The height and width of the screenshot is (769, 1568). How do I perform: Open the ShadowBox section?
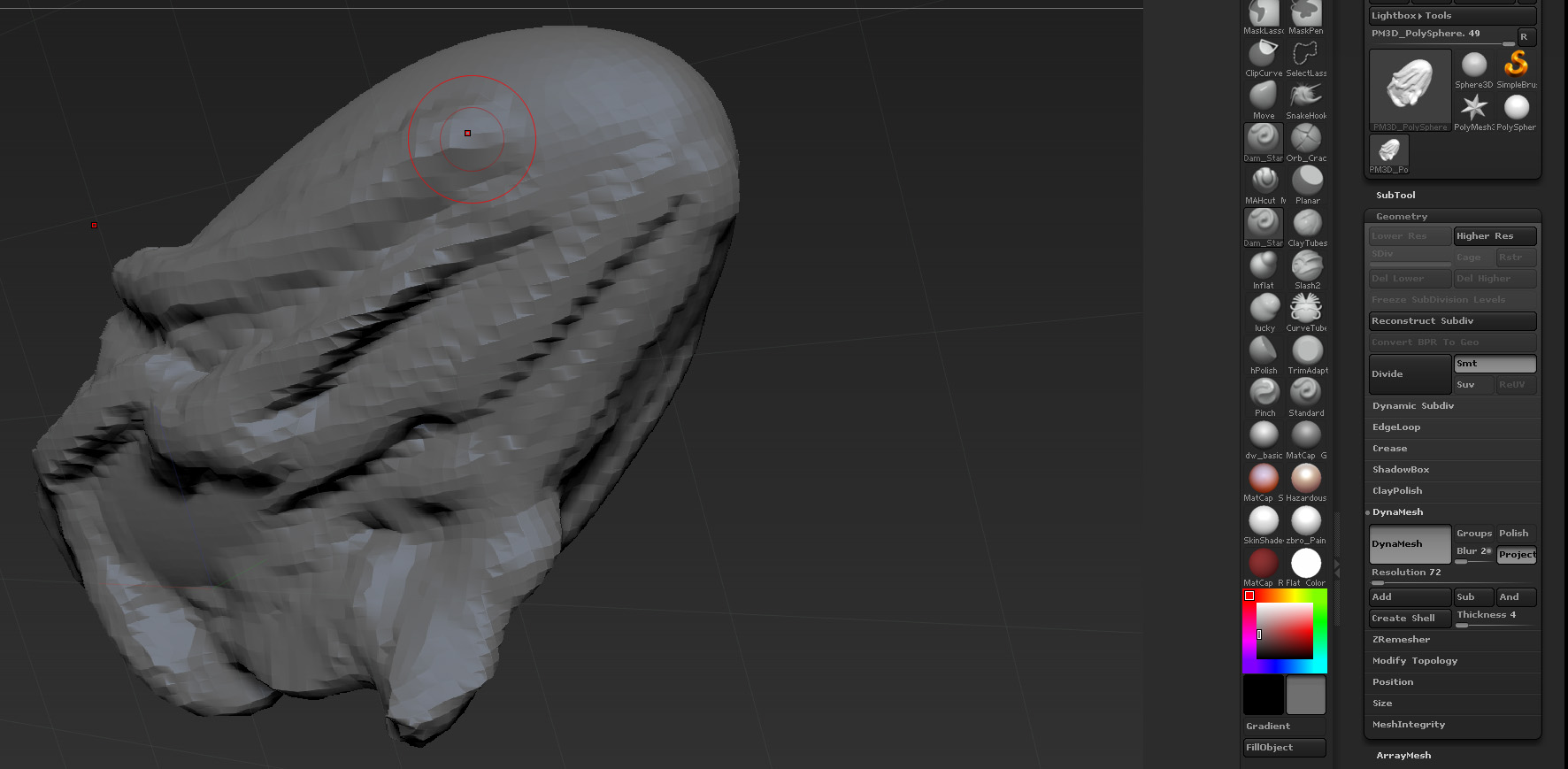1401,470
